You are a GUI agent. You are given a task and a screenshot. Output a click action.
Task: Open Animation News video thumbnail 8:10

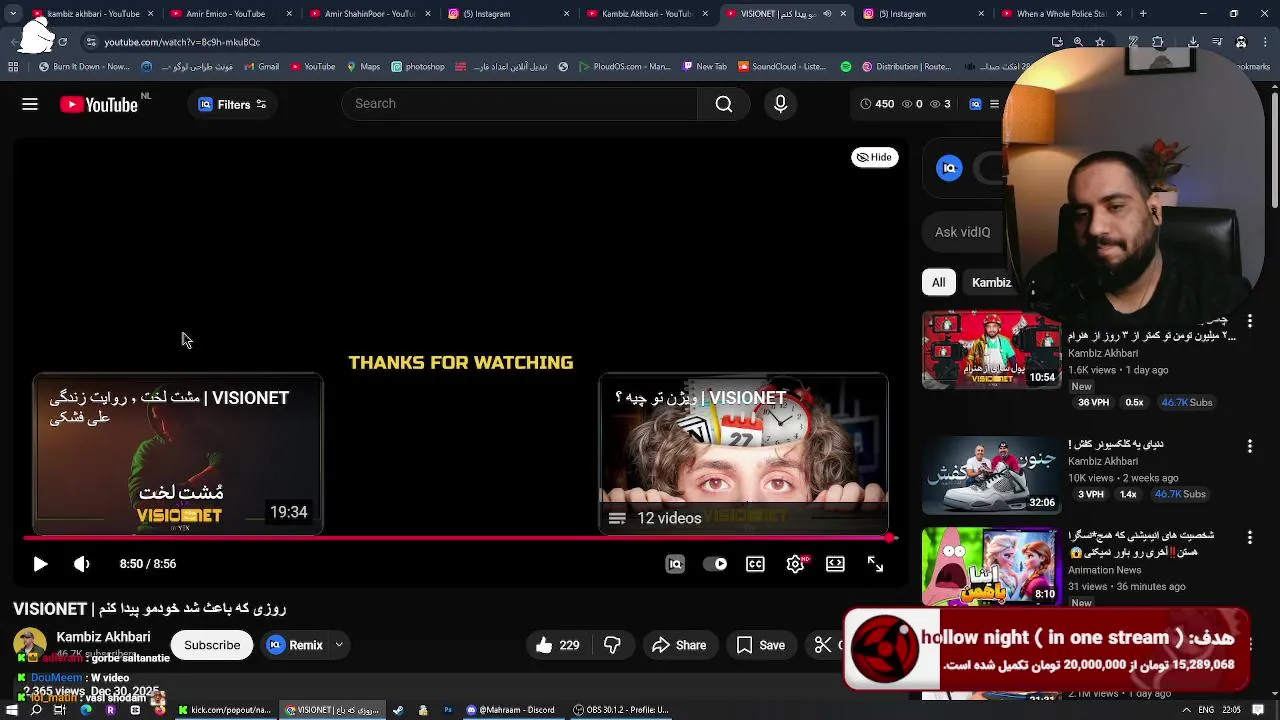991,566
